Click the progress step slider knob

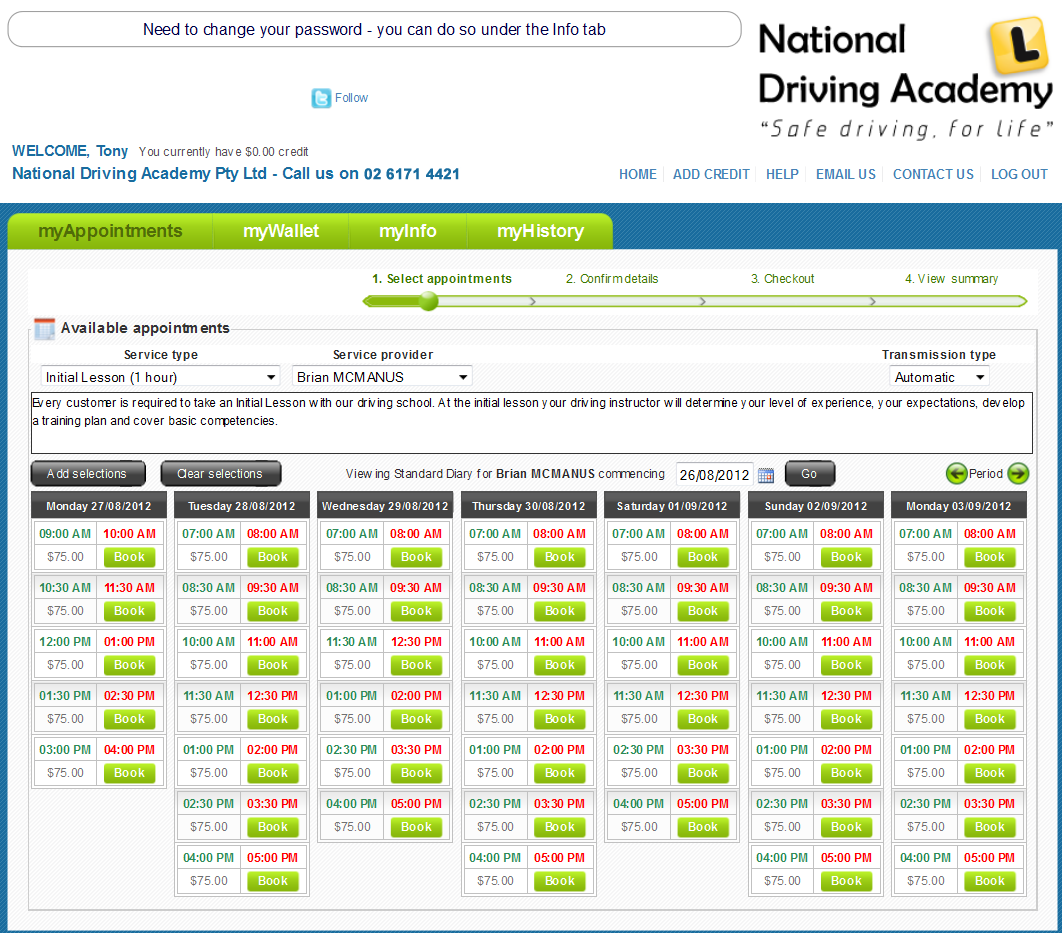tap(428, 301)
